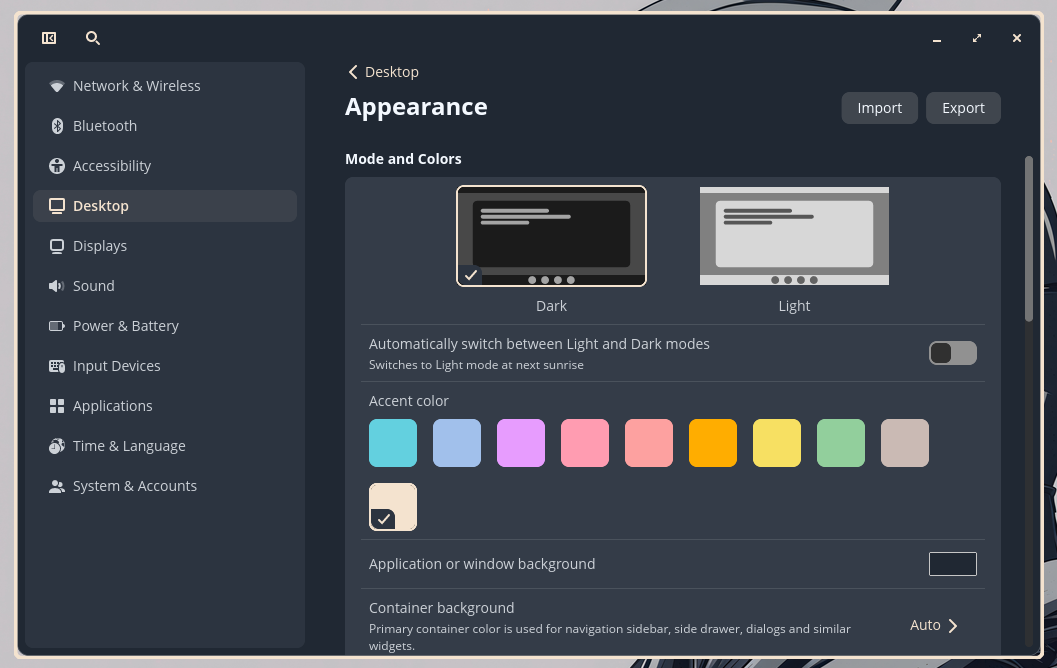Click the Power & Battery icon
The height and width of the screenshot is (668, 1057).
57,326
